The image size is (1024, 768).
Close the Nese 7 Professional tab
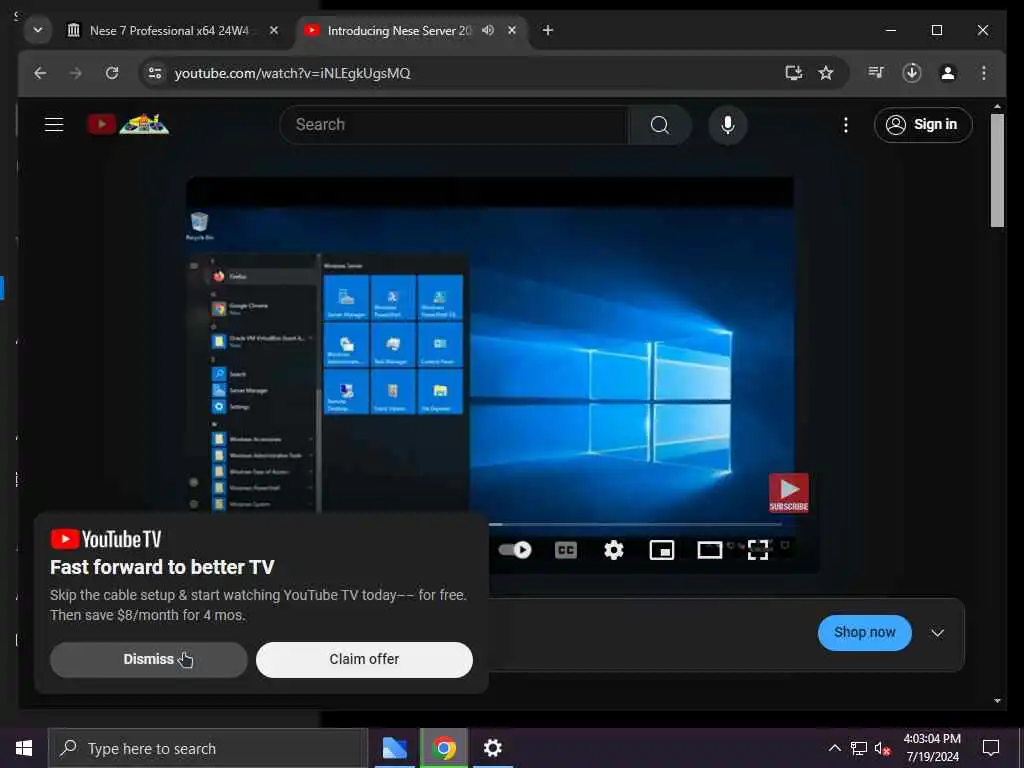274,31
